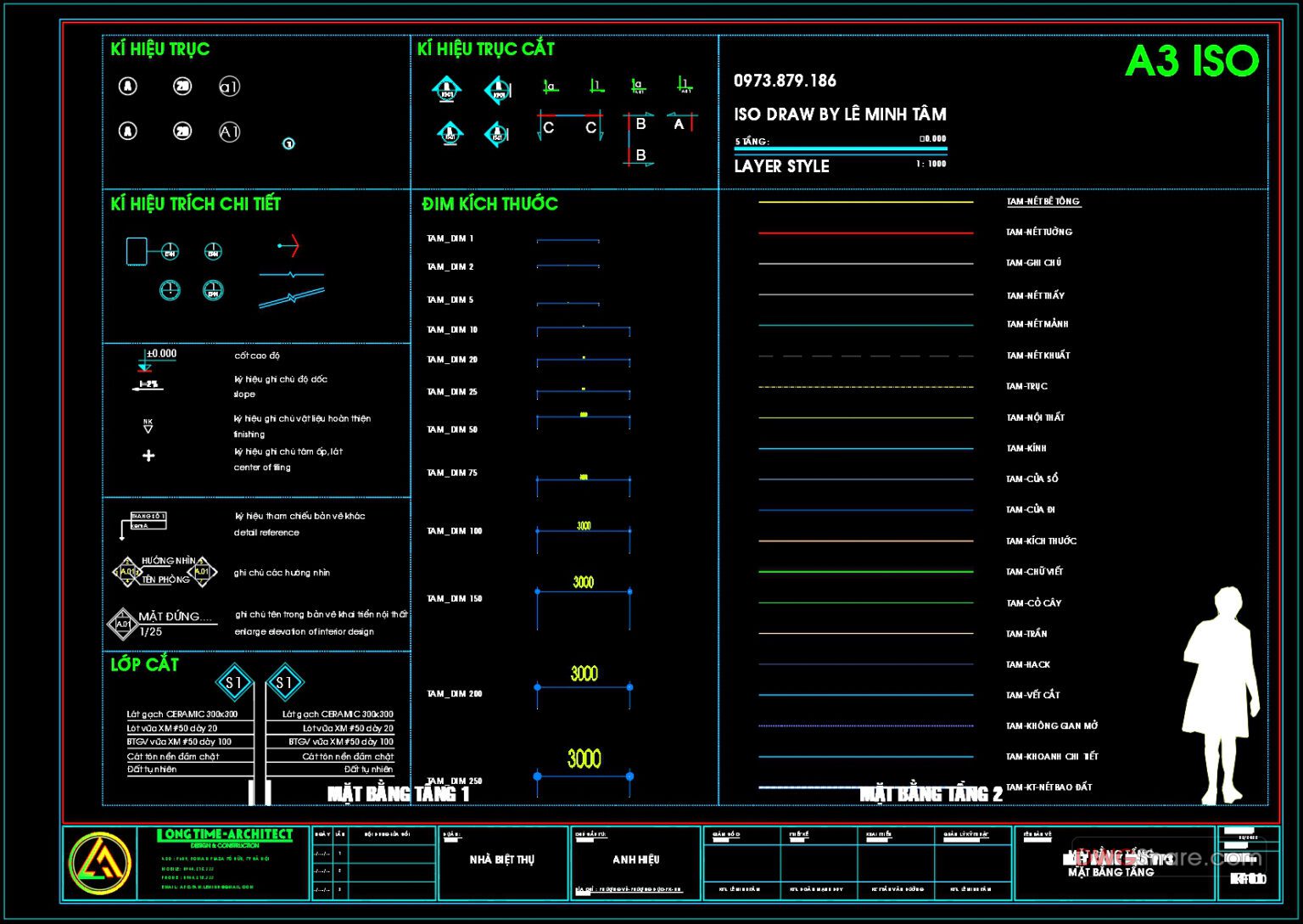Select the left S1 section diamond marker

tap(234, 683)
